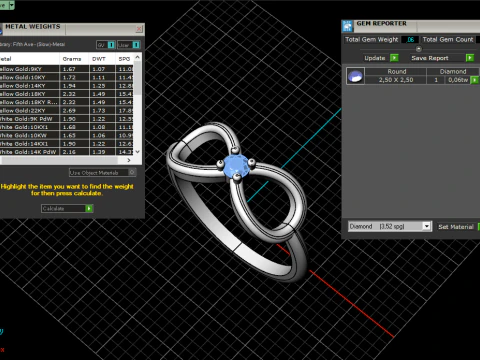Click the gem quantity cell showing 1
Viewport: 480px width, 360px height.
tap(436, 80)
